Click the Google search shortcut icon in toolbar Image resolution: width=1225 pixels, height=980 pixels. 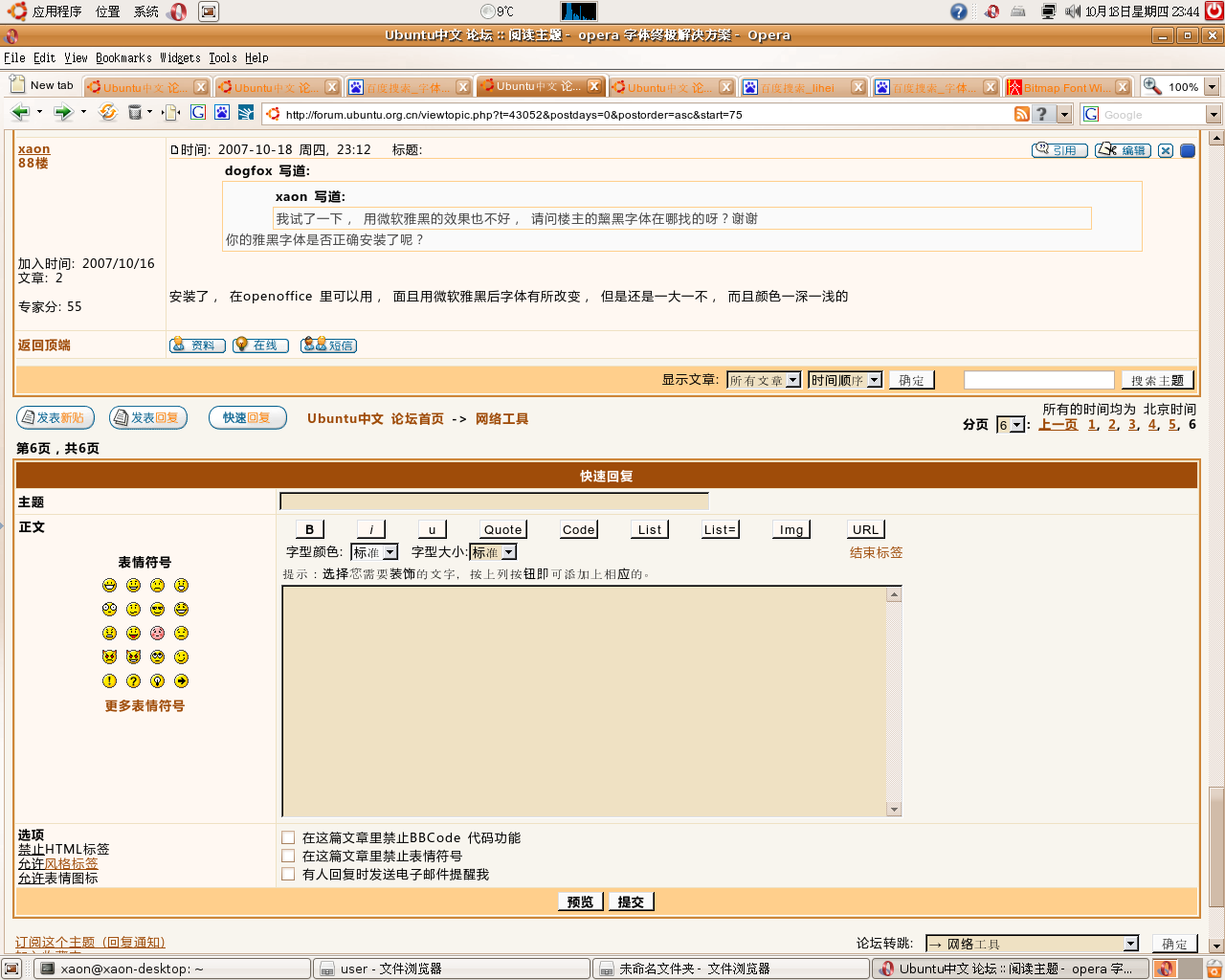click(198, 113)
